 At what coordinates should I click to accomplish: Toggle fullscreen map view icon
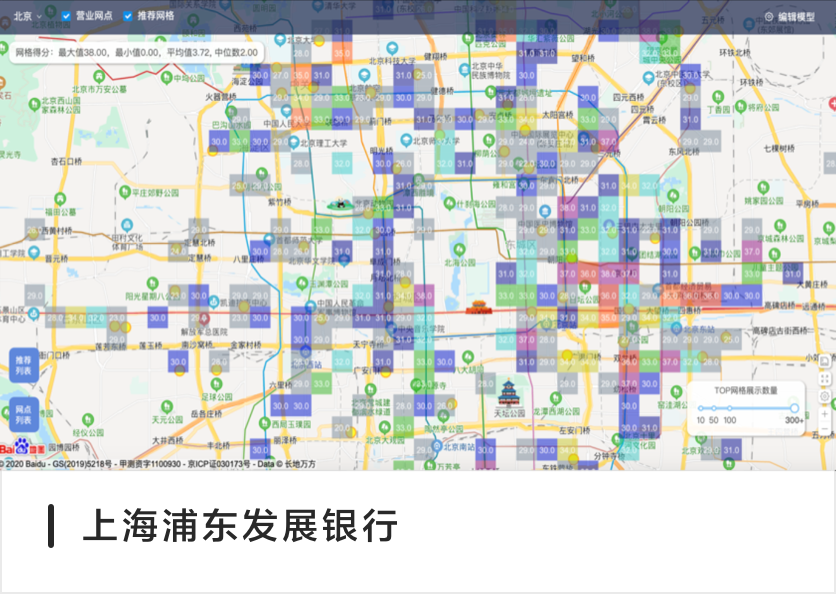(x=824, y=379)
